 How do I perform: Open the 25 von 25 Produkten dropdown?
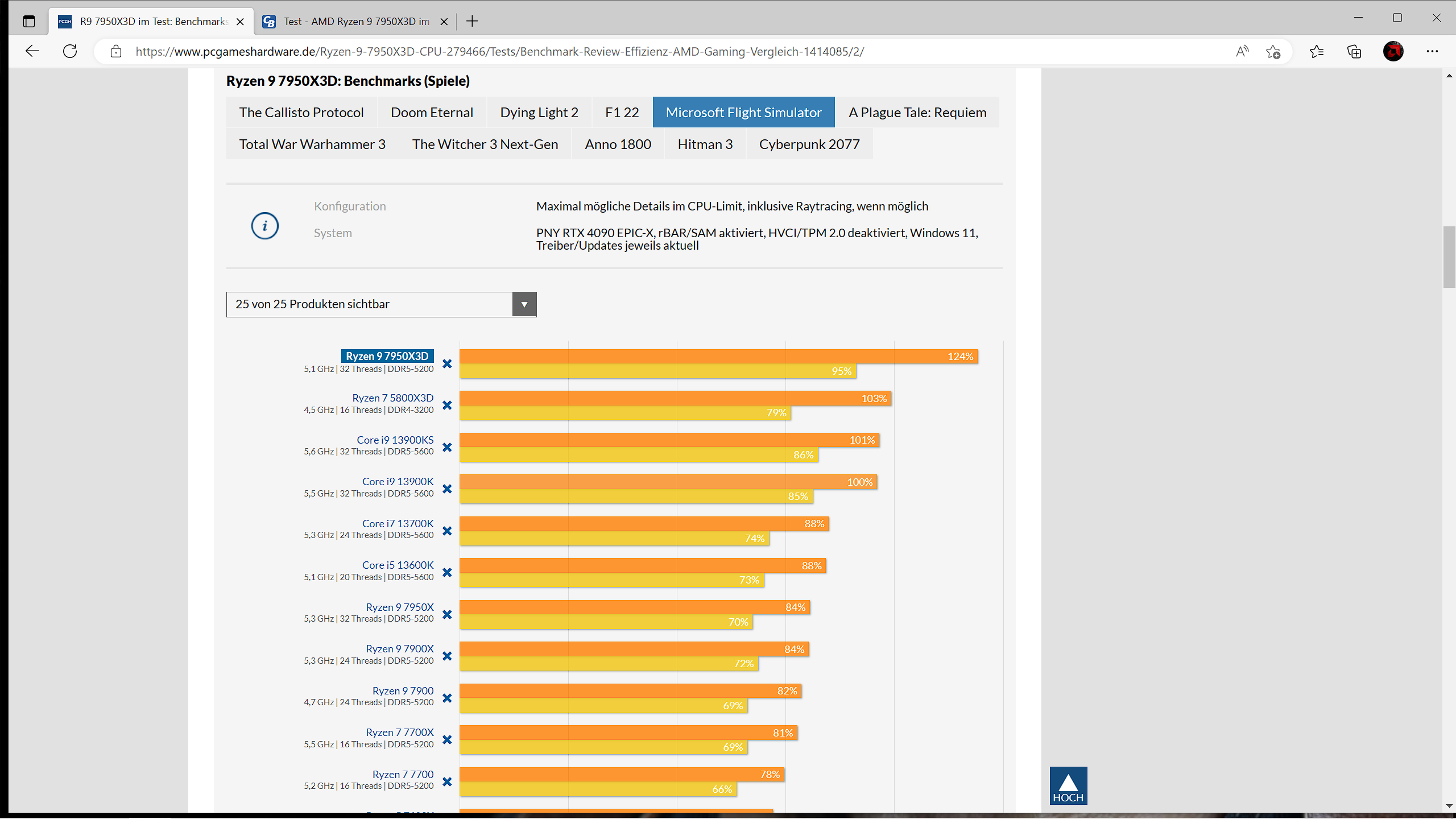click(x=370, y=304)
